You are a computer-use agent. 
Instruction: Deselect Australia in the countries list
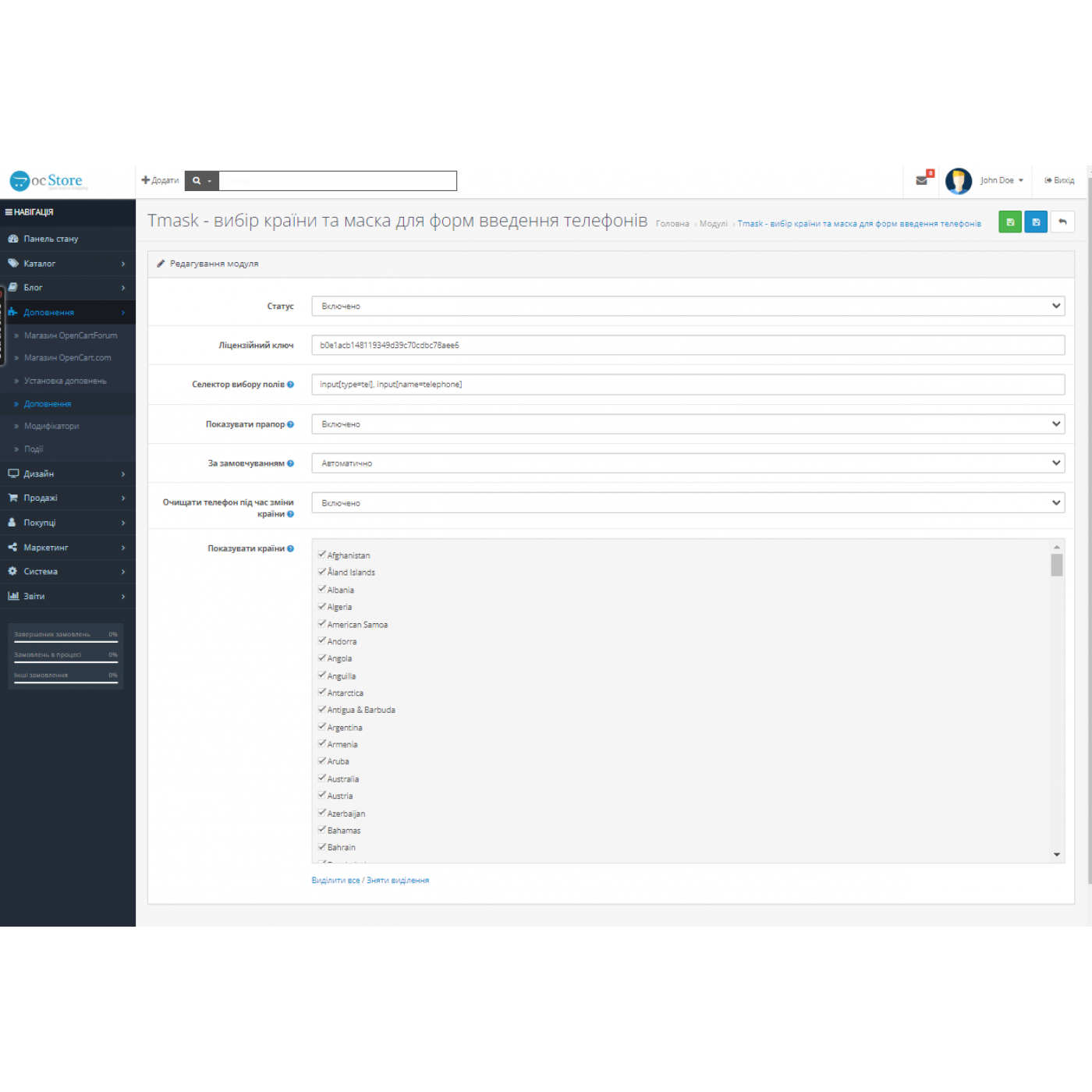tap(322, 778)
